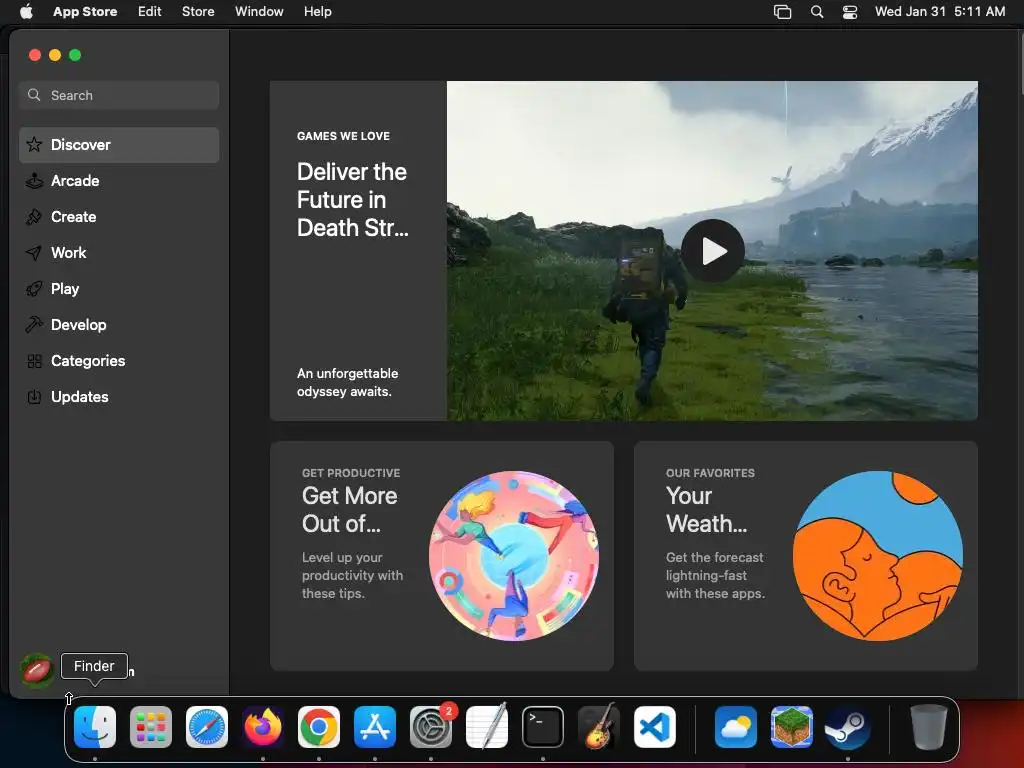Screen dimensions: 1024x768
Task: Zoom the App Store window with green button
Action: pos(75,55)
